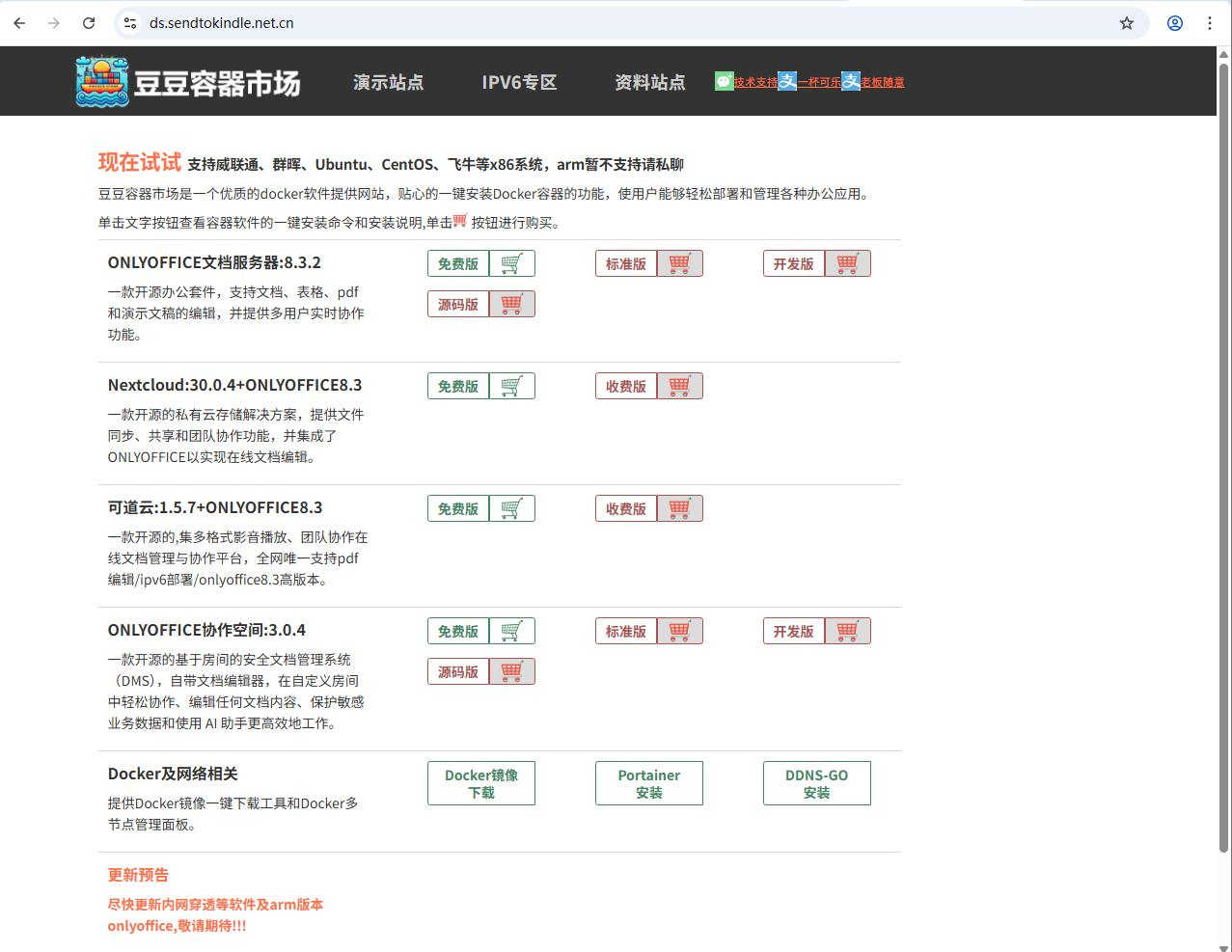Click the Docker镜像下载 button
1232x952 pixels.
coord(481,783)
